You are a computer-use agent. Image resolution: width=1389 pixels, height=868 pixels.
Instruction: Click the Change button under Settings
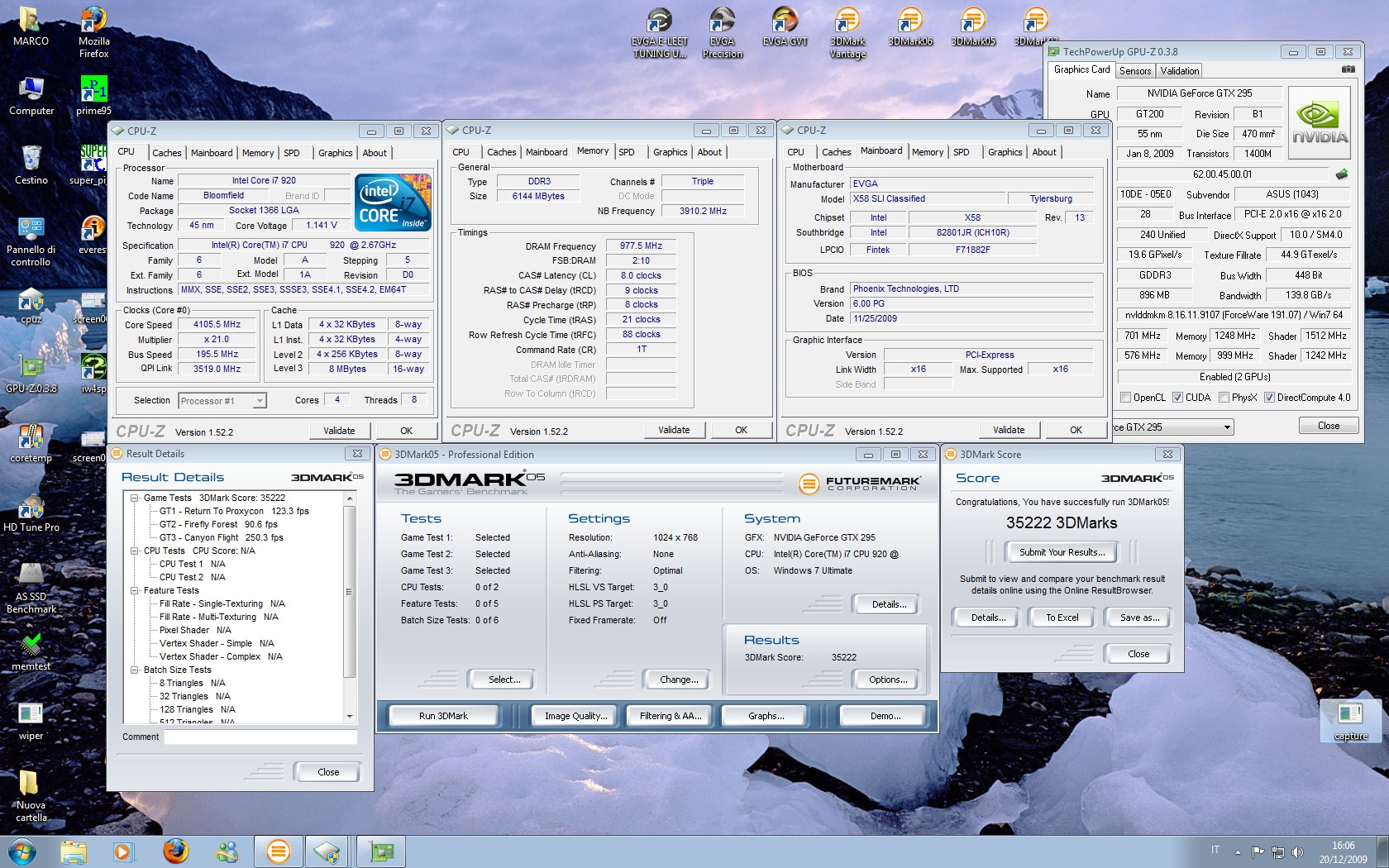point(679,680)
